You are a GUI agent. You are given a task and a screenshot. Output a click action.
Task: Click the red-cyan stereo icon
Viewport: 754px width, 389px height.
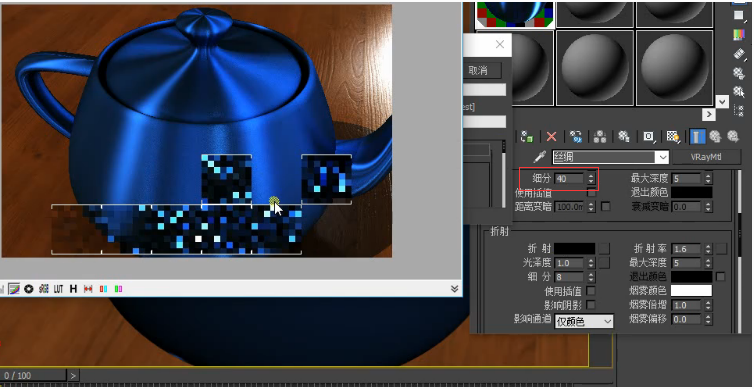click(x=103, y=289)
